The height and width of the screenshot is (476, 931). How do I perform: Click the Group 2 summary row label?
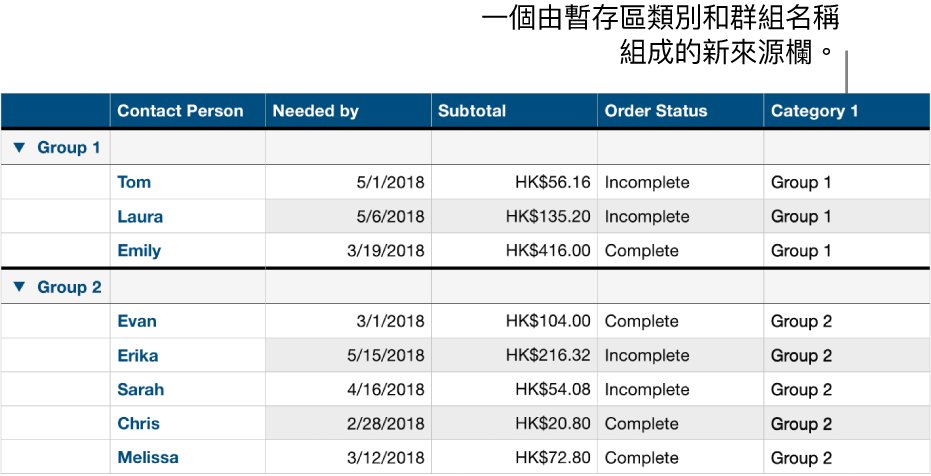69,288
